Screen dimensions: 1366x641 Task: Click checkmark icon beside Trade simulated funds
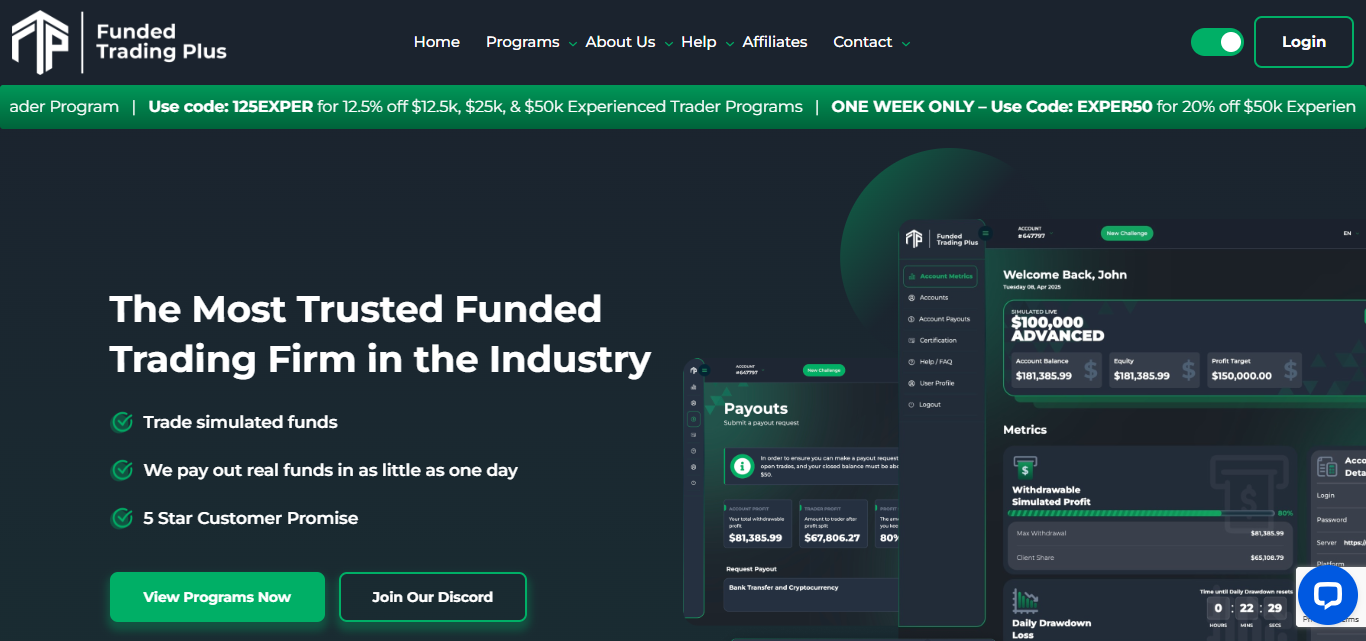click(122, 422)
